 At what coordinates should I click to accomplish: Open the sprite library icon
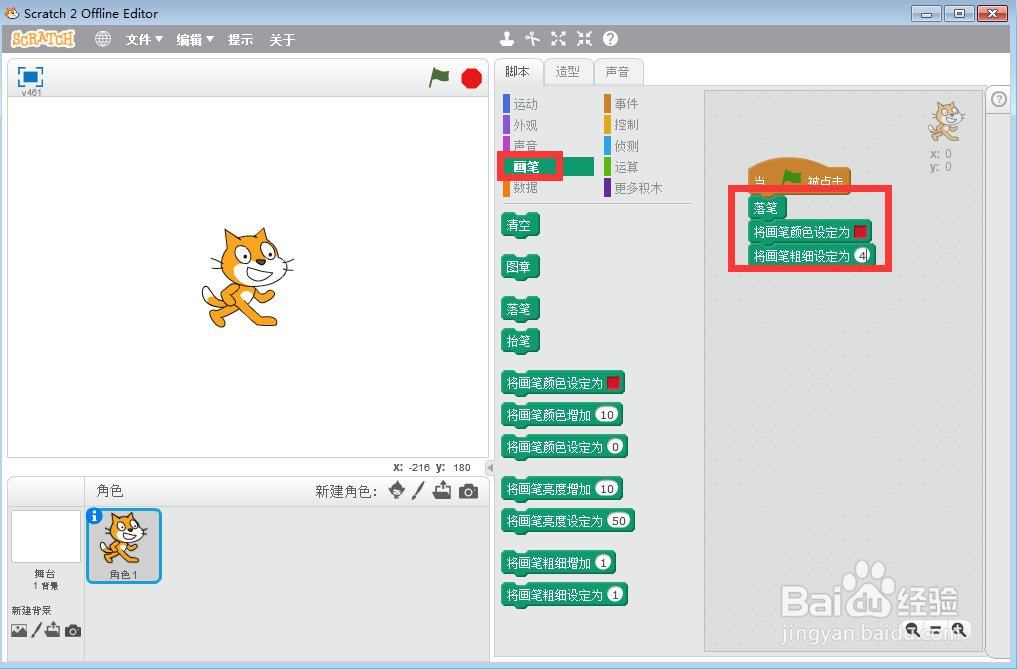pos(397,491)
